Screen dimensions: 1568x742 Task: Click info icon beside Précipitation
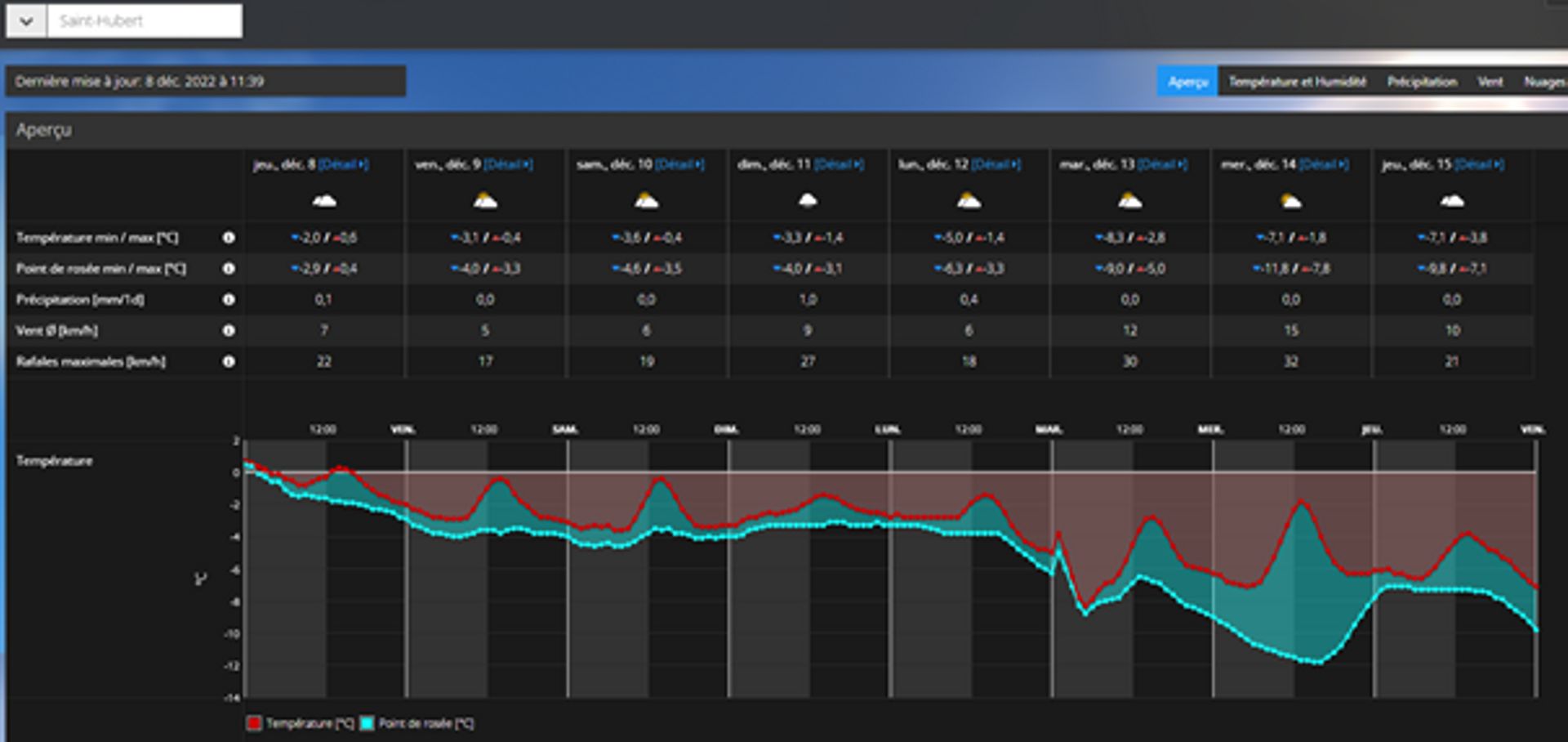click(x=229, y=300)
